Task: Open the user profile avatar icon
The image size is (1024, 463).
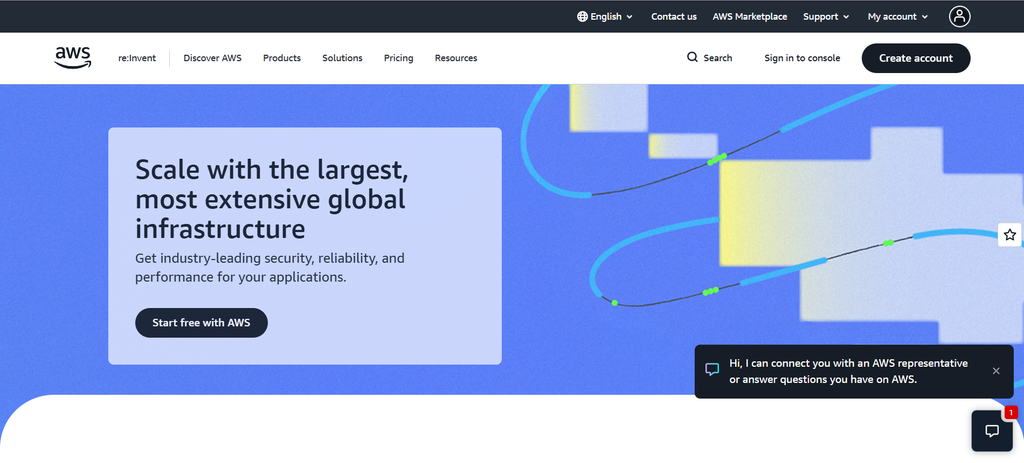Action: 959,16
